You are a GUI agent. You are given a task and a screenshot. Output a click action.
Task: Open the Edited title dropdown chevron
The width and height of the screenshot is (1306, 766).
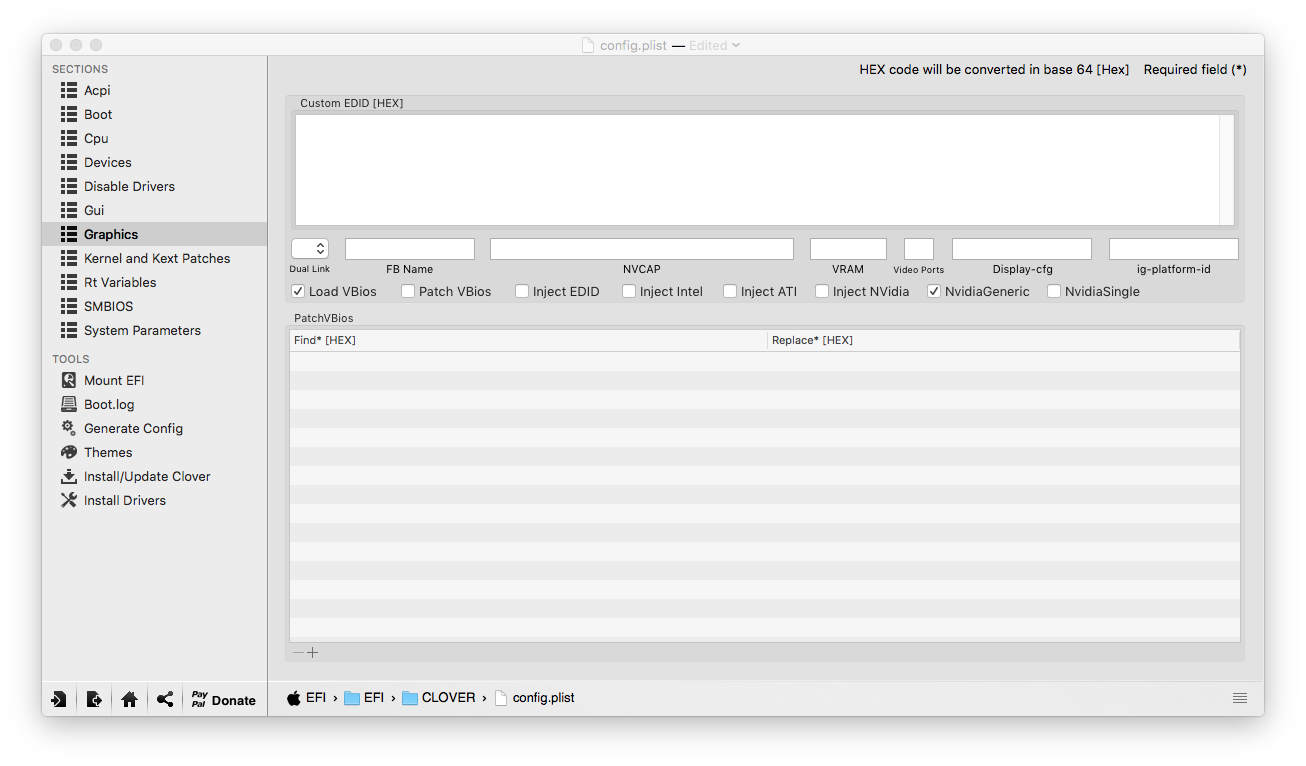tap(736, 45)
